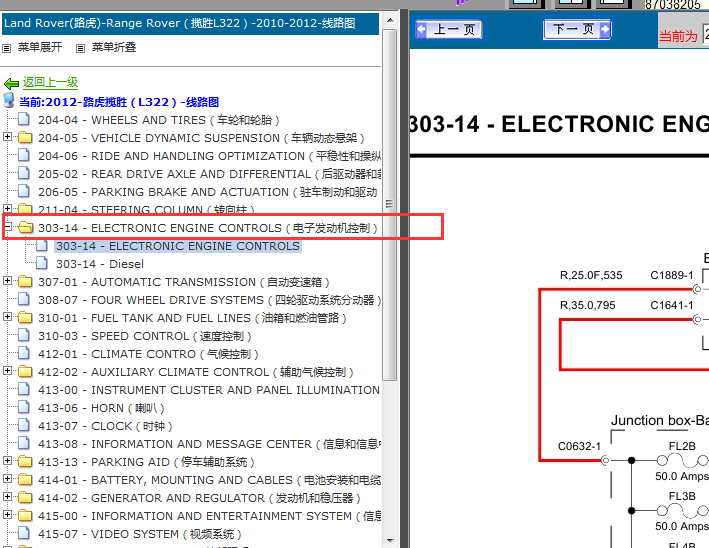Expand 412-02 Auxiliary Climate Control node
709x548 pixels.
point(7,371)
